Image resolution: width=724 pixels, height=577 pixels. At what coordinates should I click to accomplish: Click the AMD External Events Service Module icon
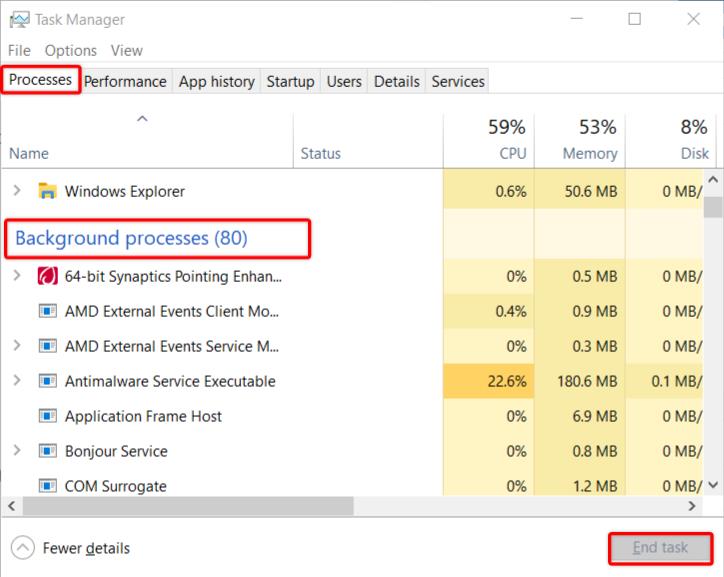[x=47, y=346]
